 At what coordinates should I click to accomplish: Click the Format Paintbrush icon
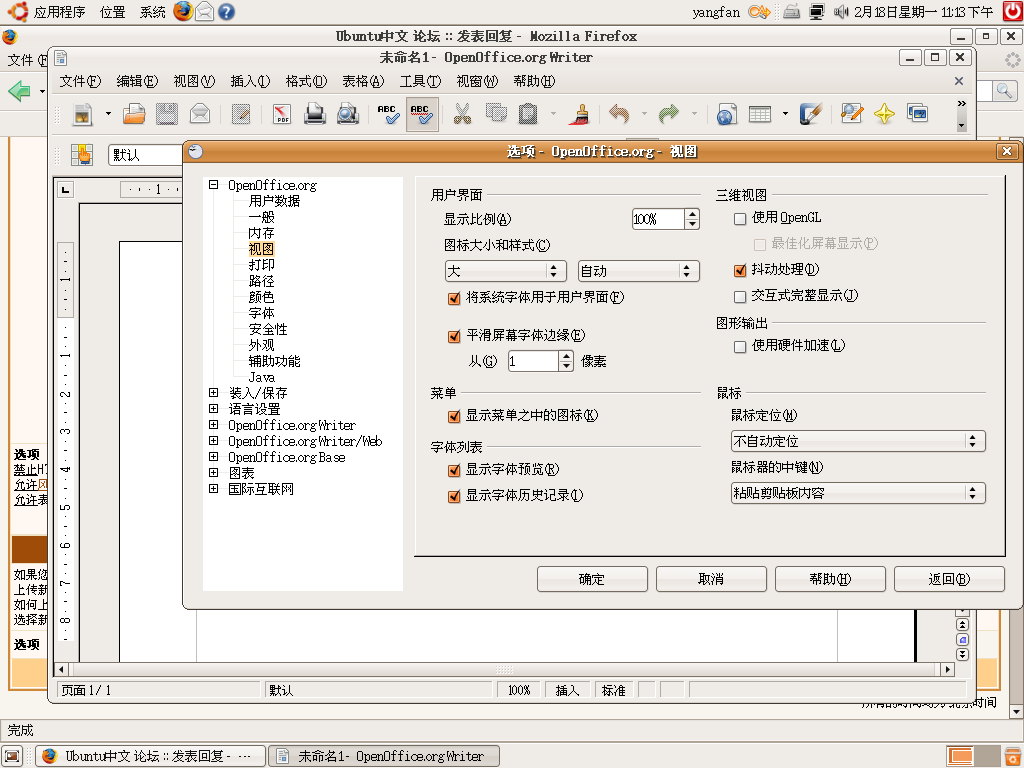click(x=579, y=114)
